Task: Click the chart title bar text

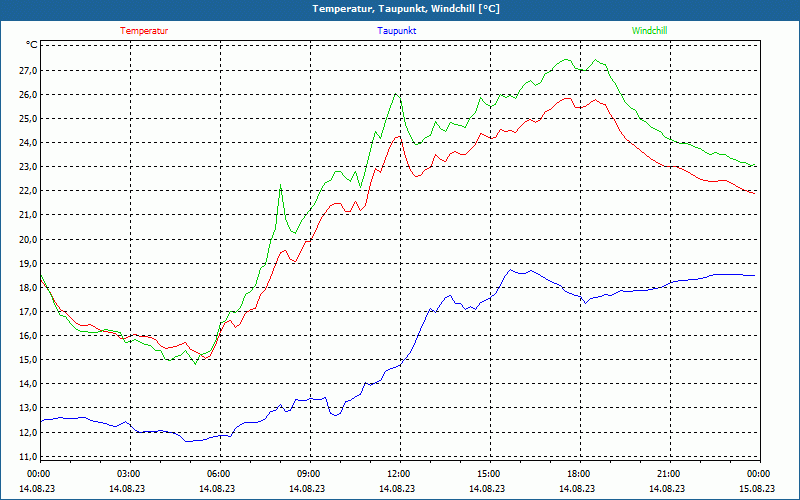Action: point(406,9)
